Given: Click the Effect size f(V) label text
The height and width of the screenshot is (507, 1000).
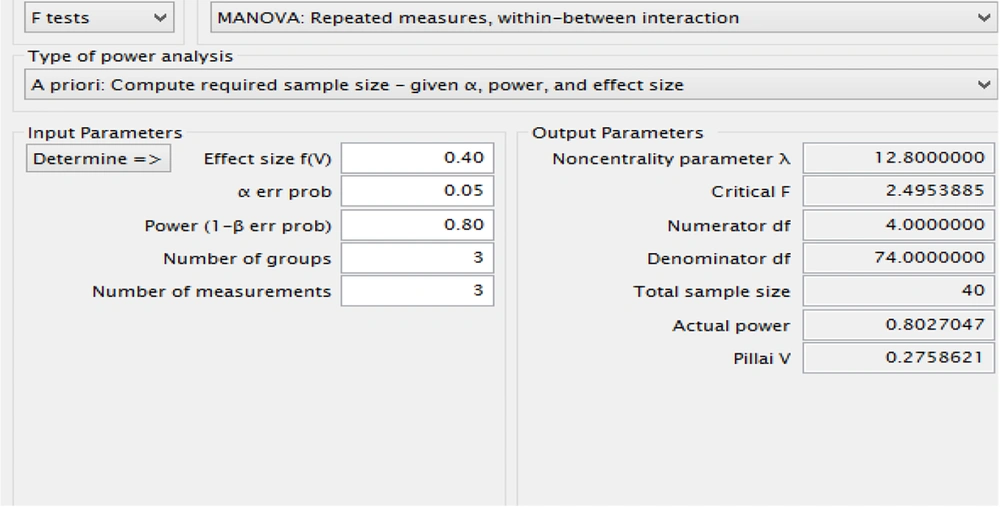Looking at the screenshot, I should pyautogui.click(x=267, y=159).
